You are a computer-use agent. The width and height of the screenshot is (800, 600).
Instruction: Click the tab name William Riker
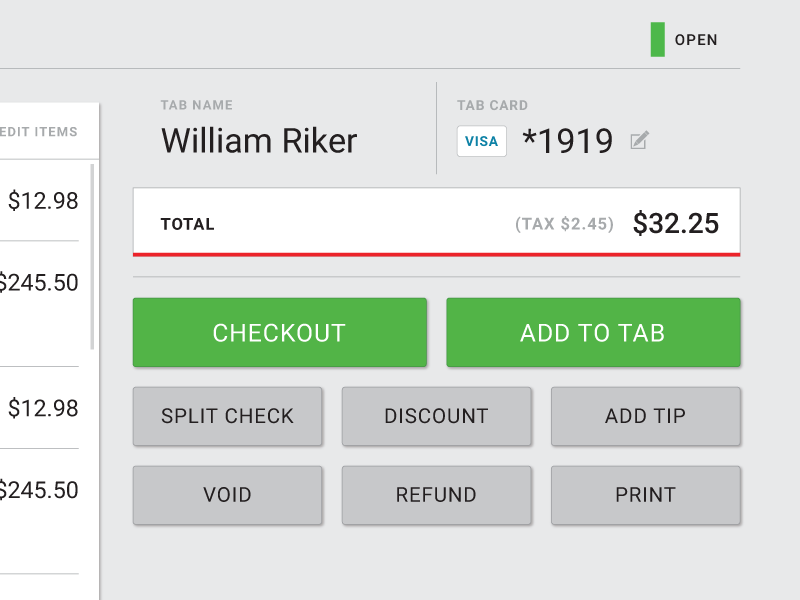pyautogui.click(x=259, y=141)
